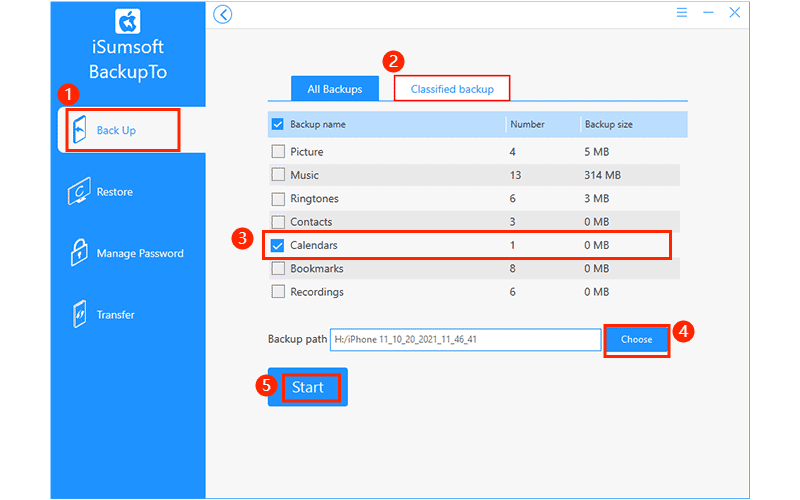800x500 pixels.
Task: Click the 314 MB size value
Action: [x=603, y=175]
